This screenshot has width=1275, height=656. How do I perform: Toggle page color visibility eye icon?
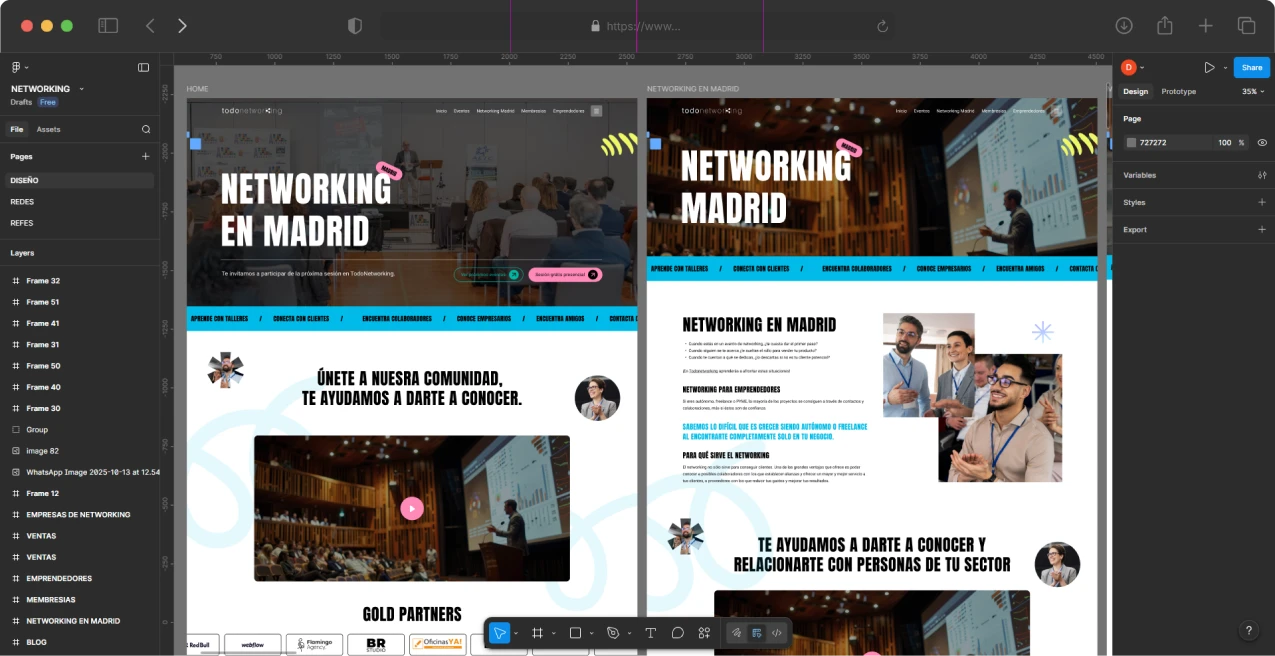coord(1262,142)
